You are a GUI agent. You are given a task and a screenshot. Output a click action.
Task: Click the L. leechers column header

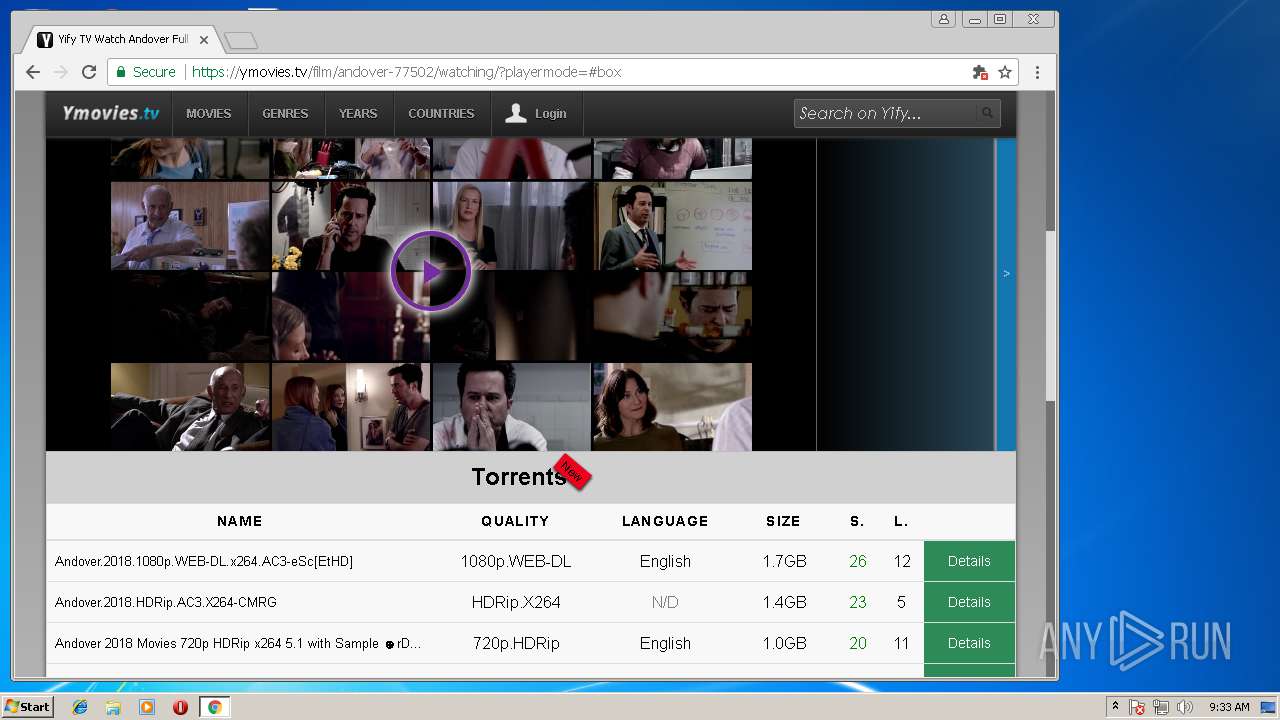click(x=901, y=521)
